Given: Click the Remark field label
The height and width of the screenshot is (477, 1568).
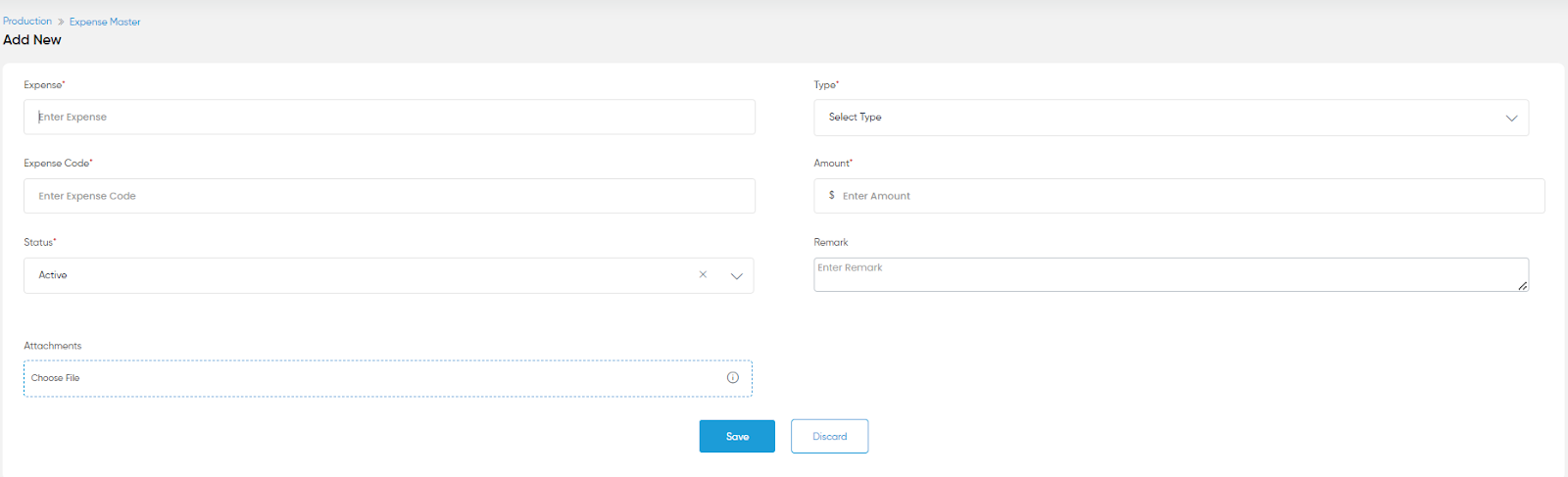Looking at the screenshot, I should click(x=831, y=242).
